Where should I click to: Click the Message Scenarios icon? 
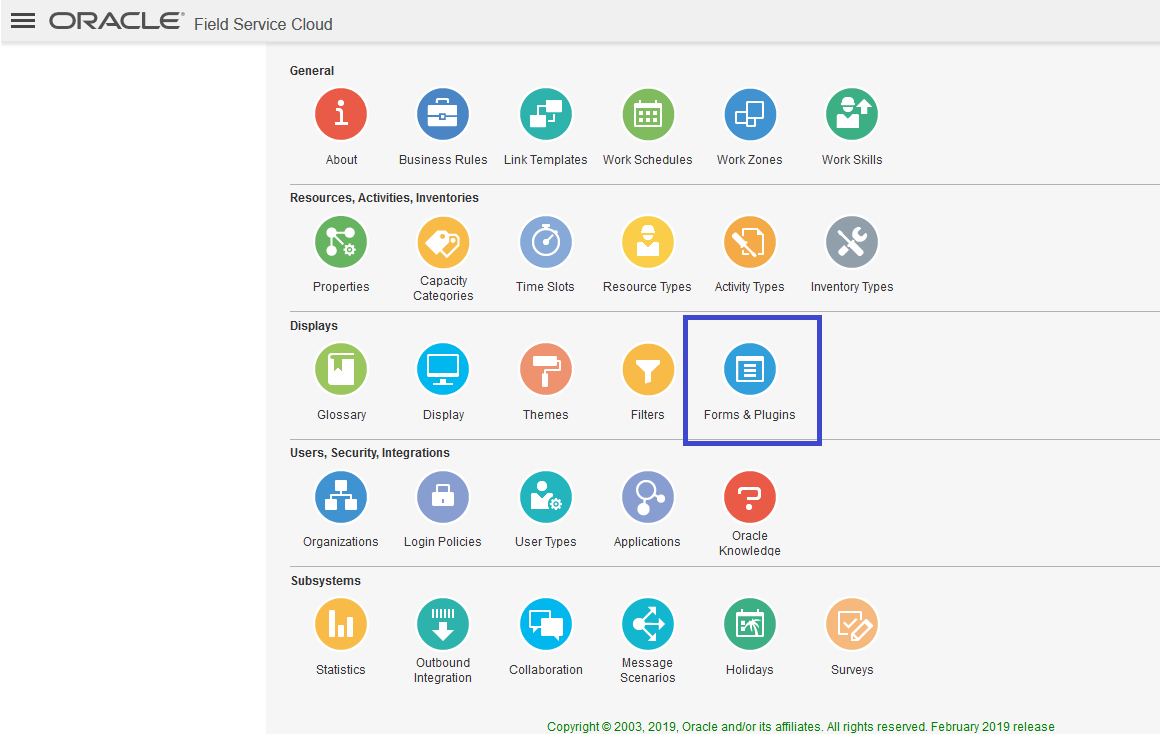(x=648, y=623)
